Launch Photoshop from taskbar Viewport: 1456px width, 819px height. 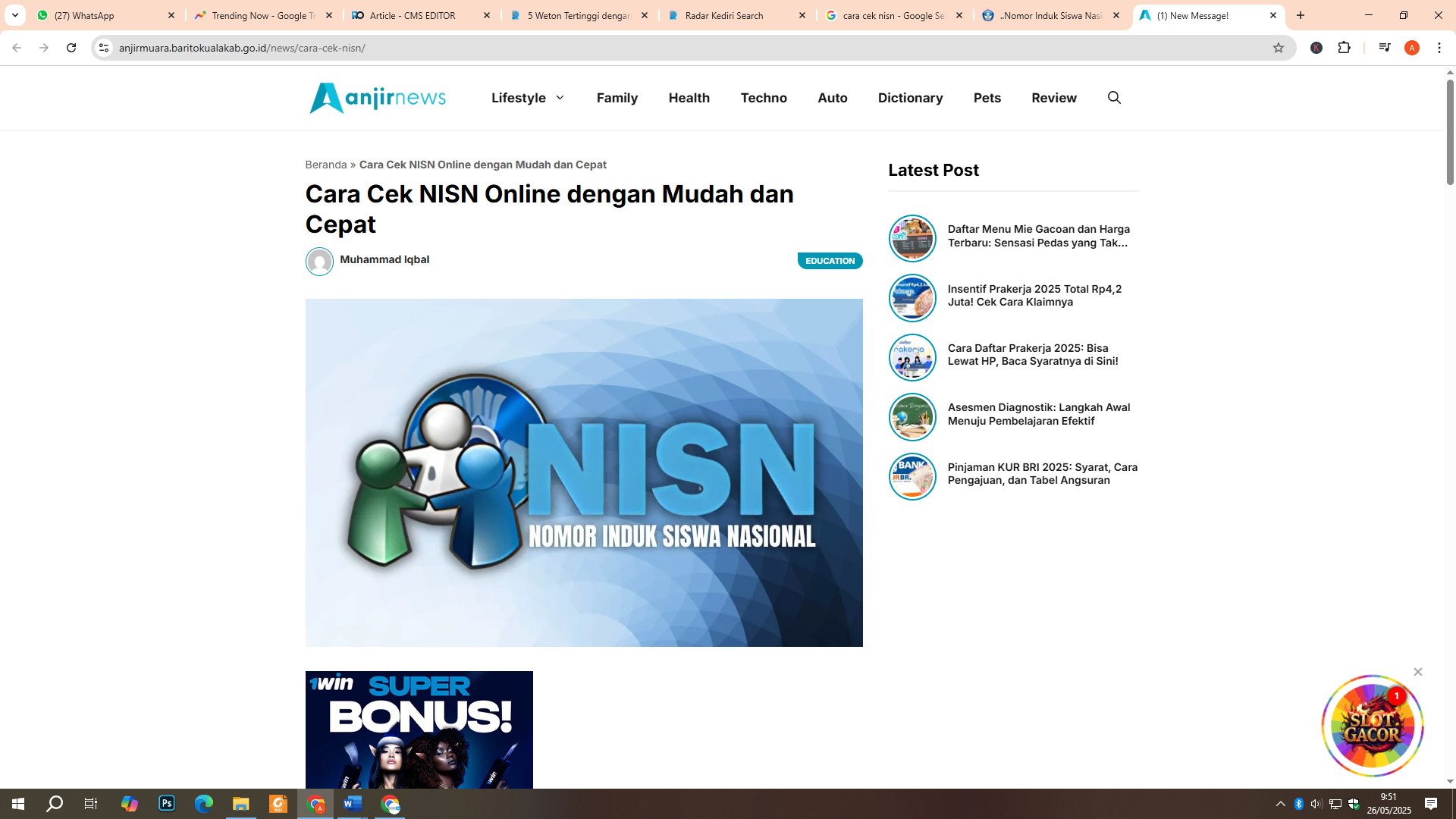167,804
